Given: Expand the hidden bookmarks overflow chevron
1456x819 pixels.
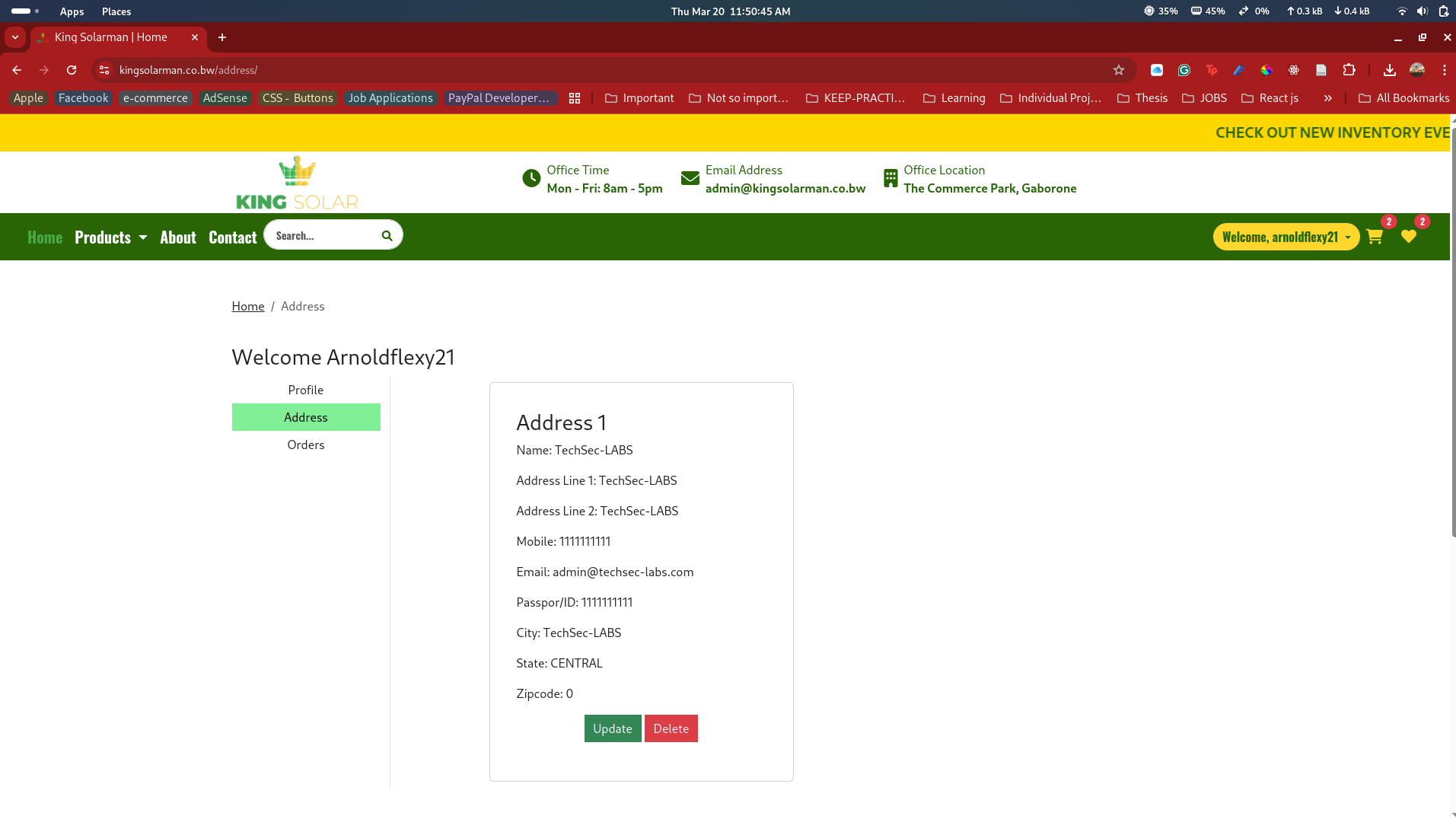Looking at the screenshot, I should pos(1327,98).
